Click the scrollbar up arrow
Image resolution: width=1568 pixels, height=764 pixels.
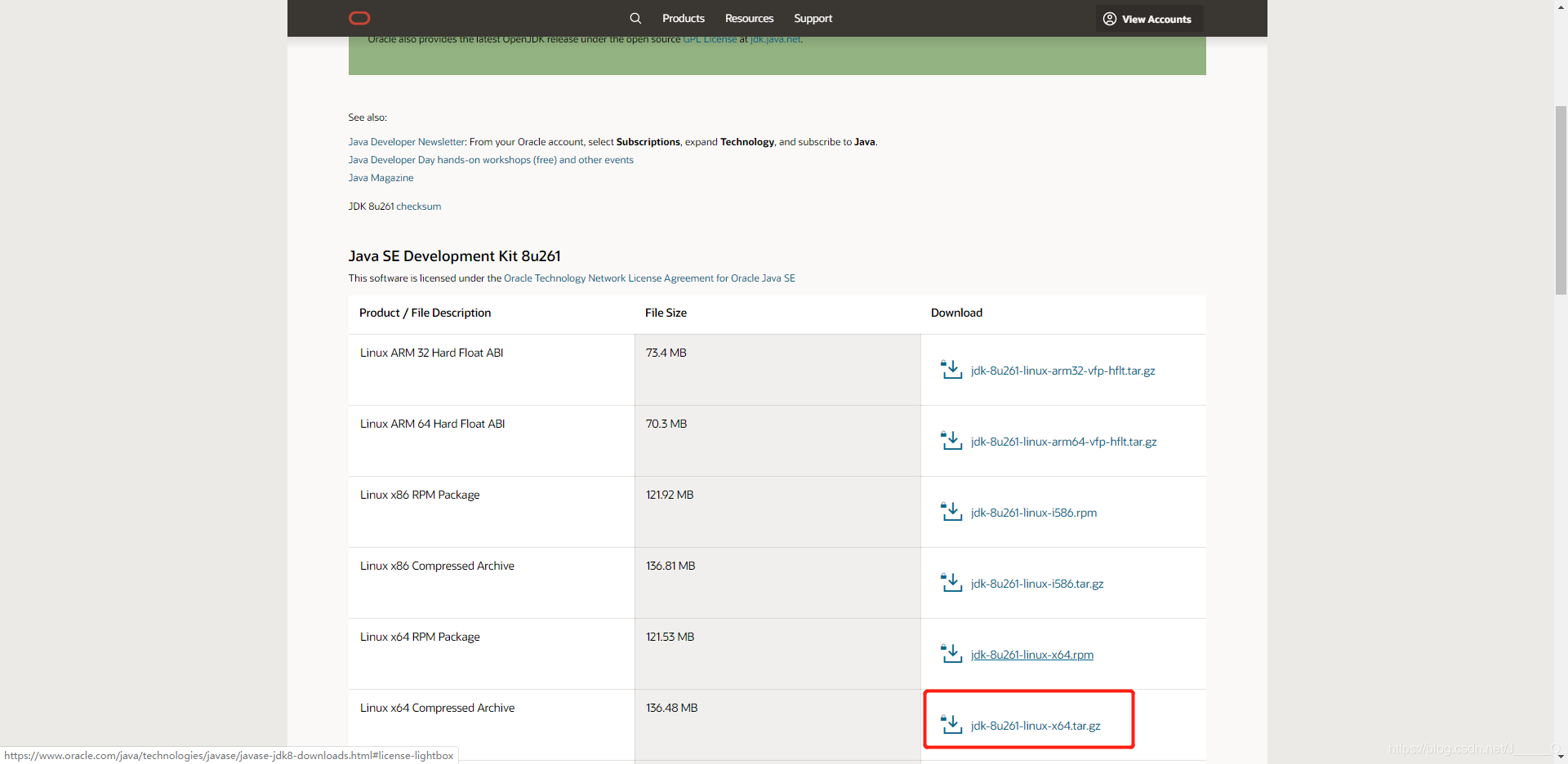(1561, 7)
